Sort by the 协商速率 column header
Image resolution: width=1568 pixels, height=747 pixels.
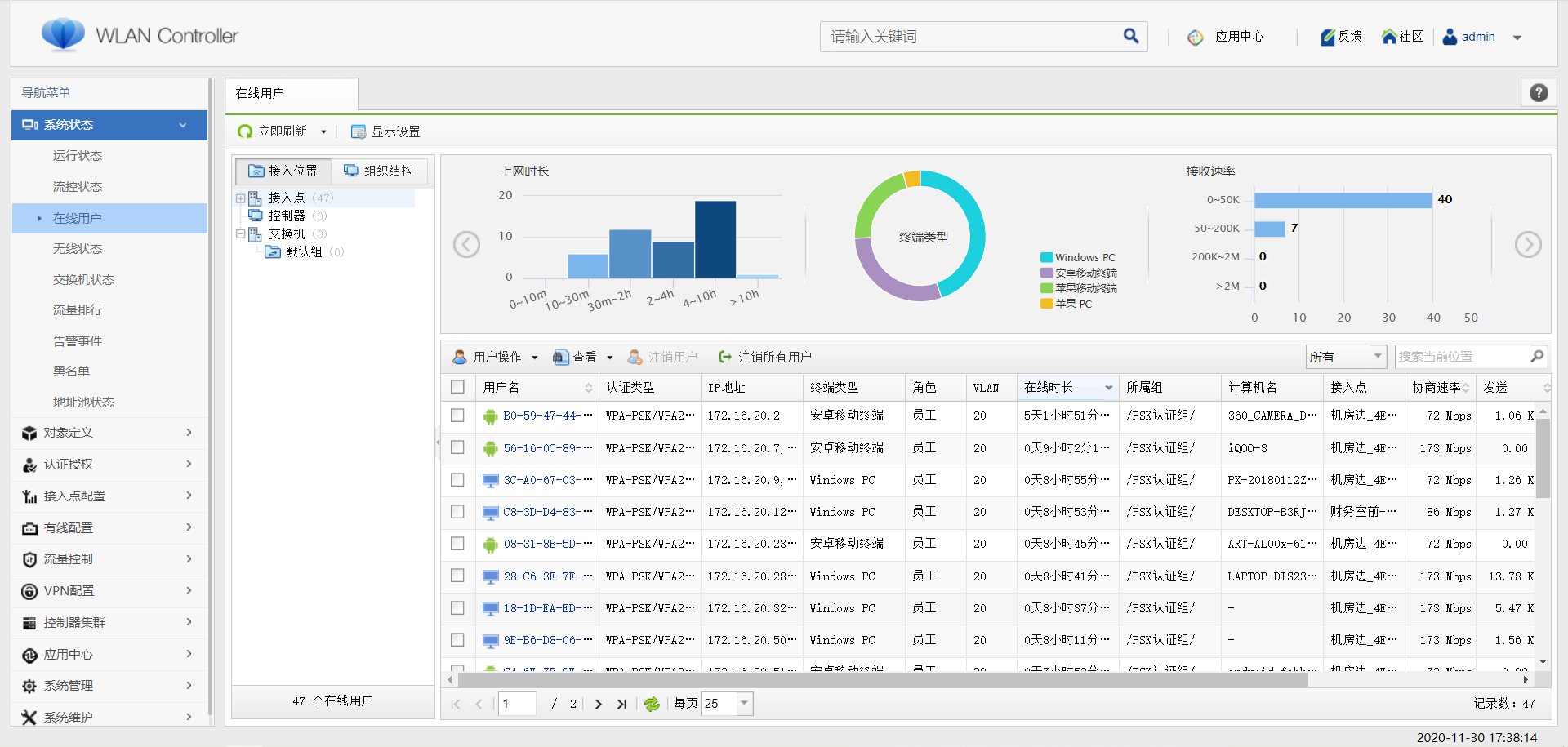coord(1441,387)
